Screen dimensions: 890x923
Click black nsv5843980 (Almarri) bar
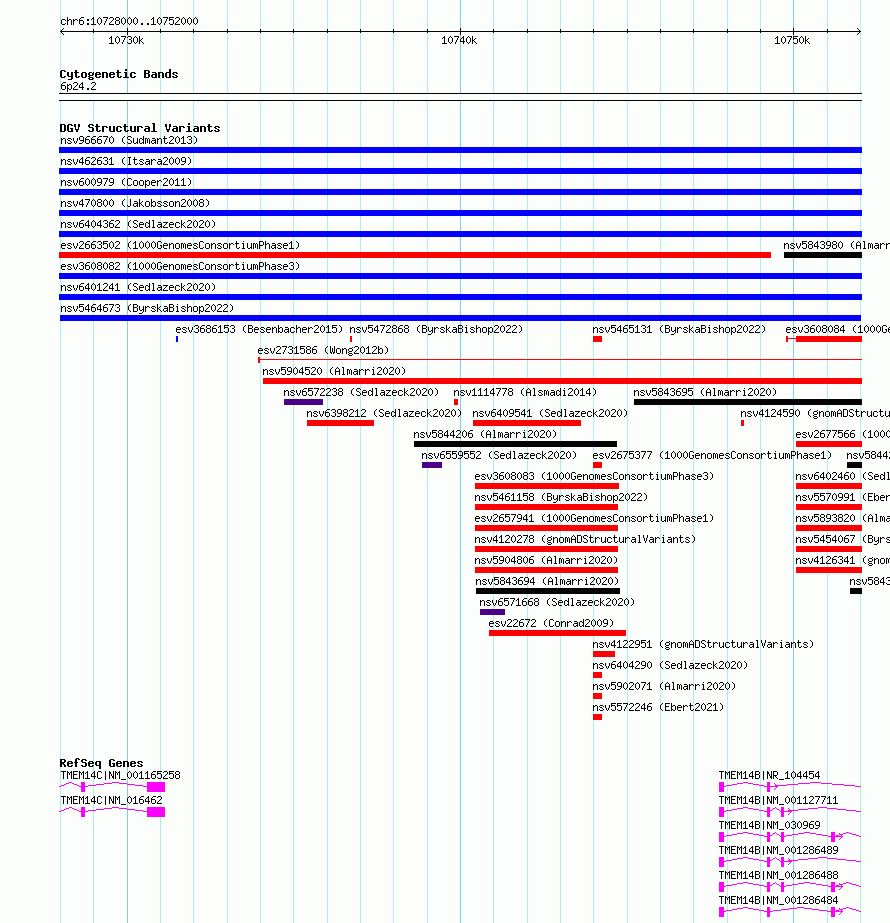823,255
